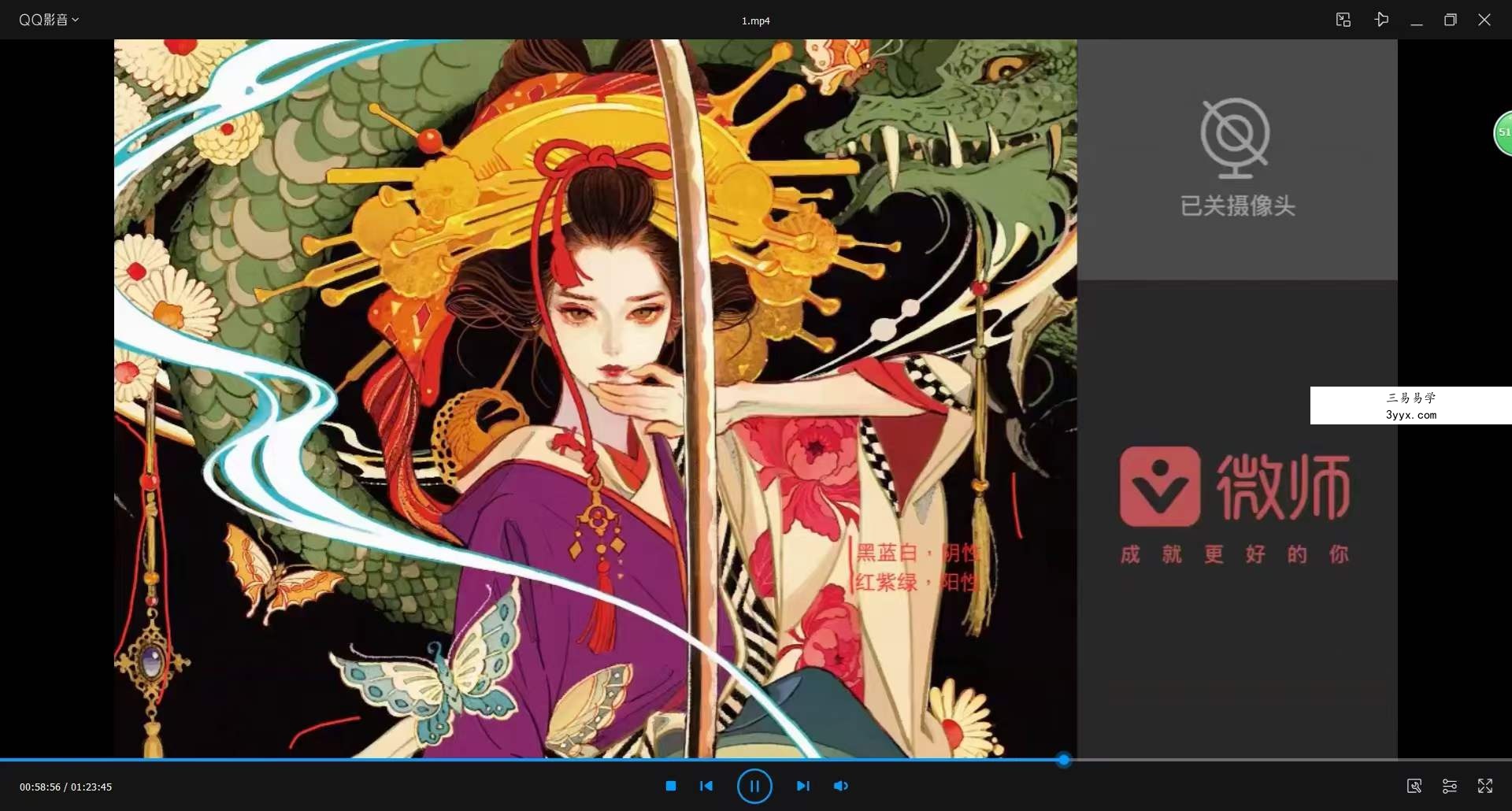Pause the video playback
The width and height of the screenshot is (1512, 811).
tap(754, 786)
